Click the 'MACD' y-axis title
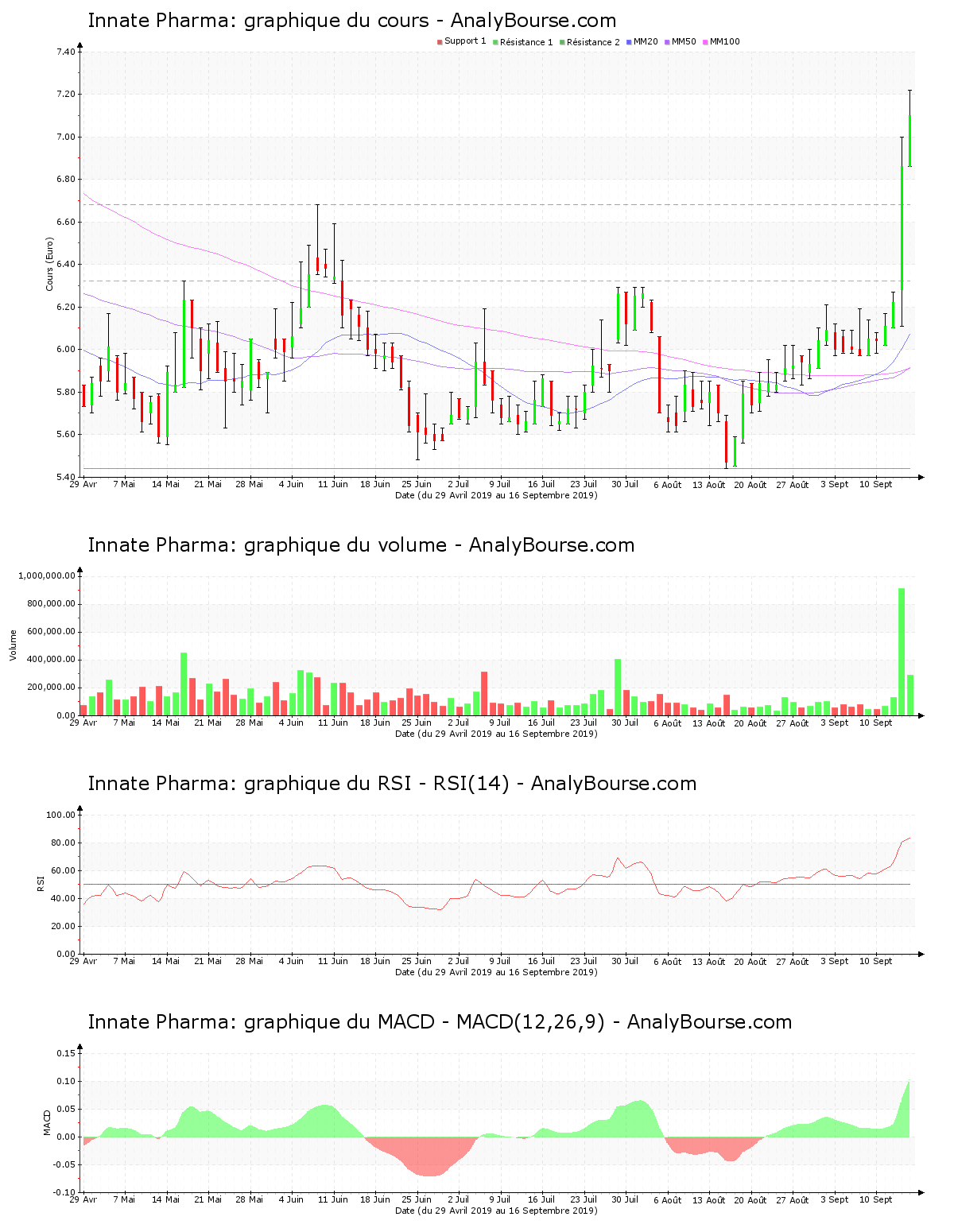This screenshot has height=1232, width=954. [x=47, y=1122]
